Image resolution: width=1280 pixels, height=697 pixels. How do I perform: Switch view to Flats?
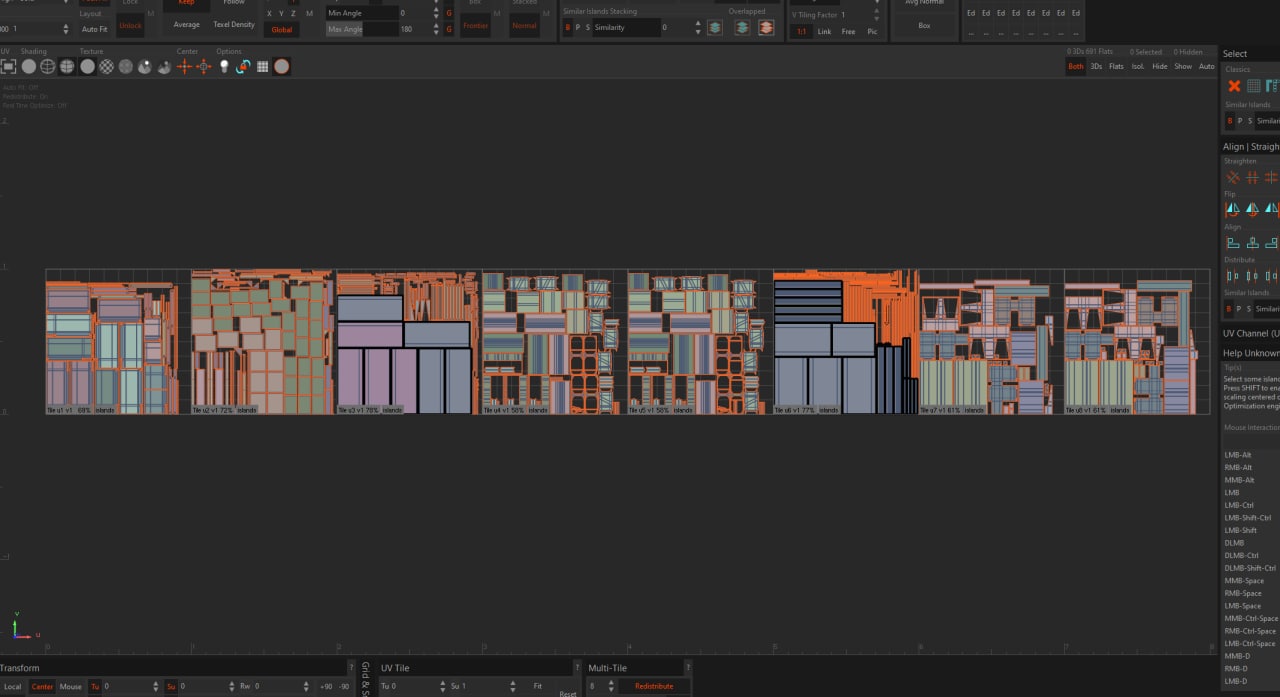1116,66
